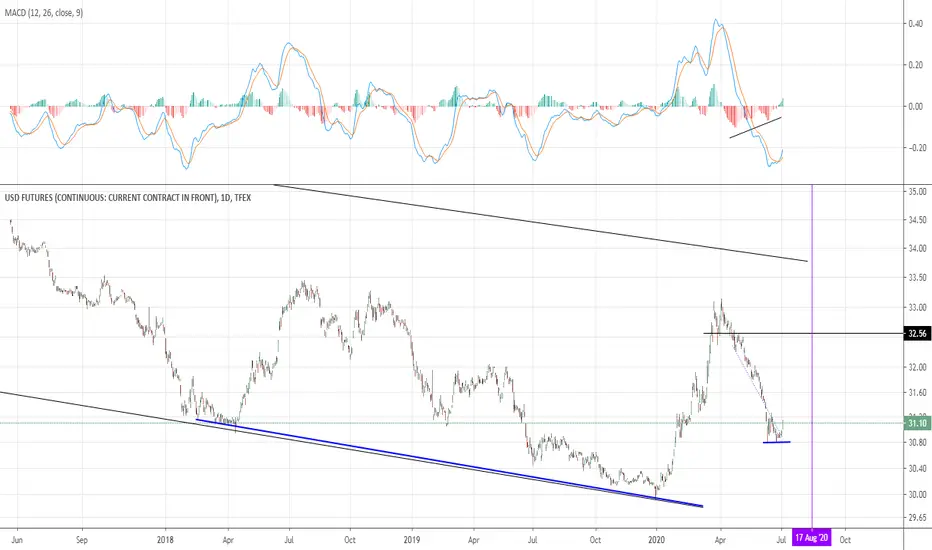
Task: Click the 30.00 price axis value
Action: tap(917, 495)
